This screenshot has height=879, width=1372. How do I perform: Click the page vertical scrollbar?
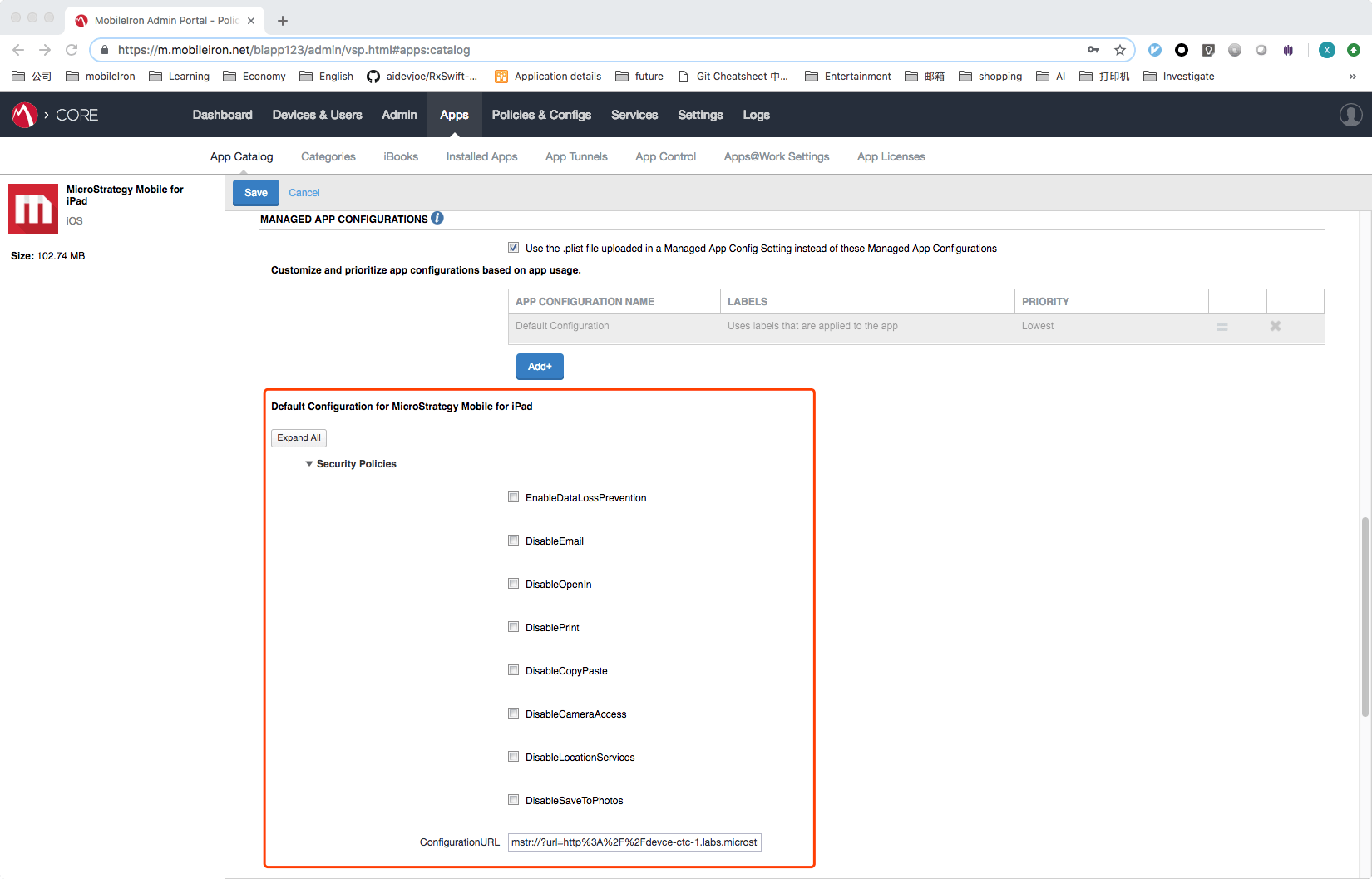(1365, 616)
